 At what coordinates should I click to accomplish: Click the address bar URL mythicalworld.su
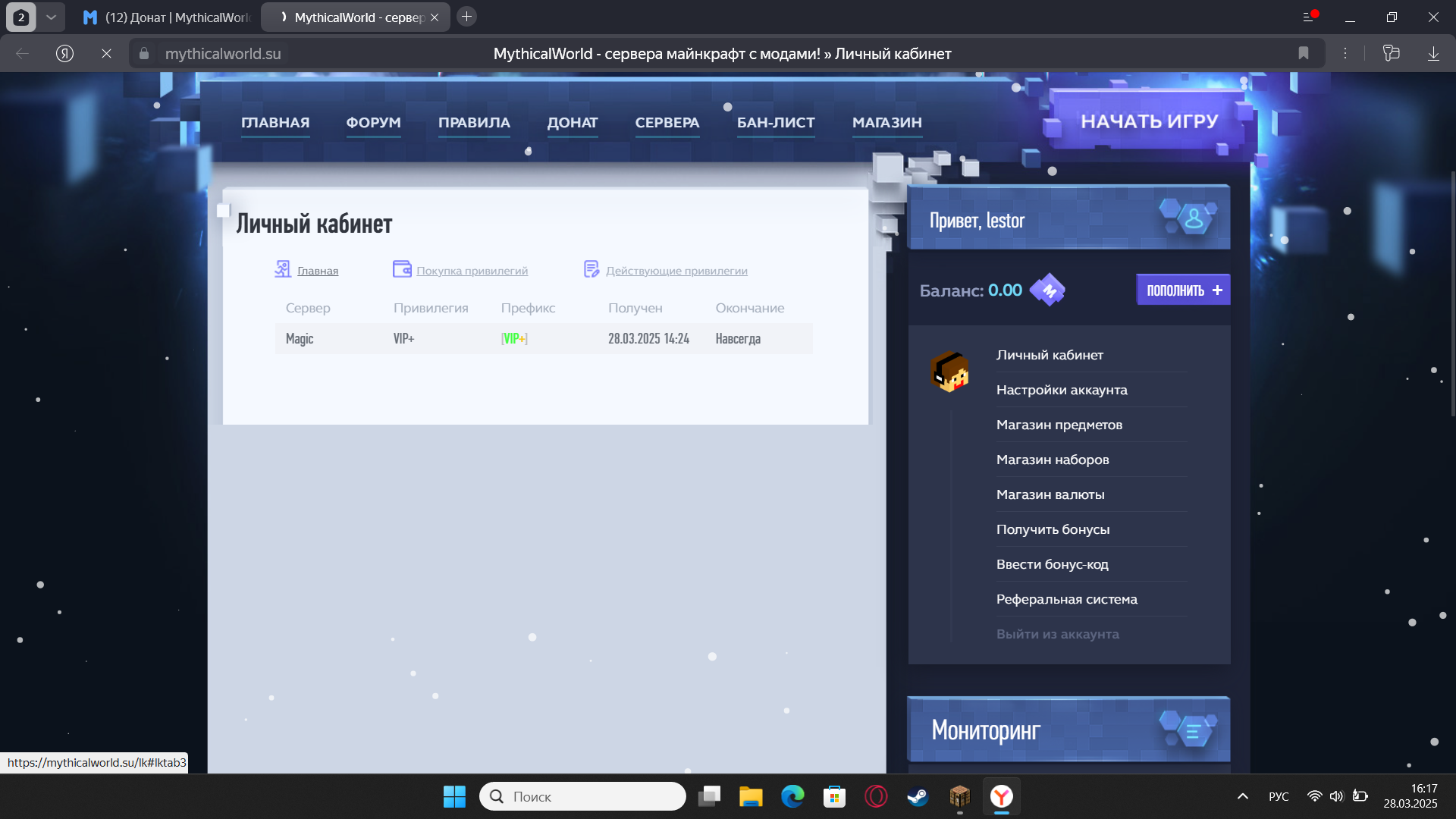click(223, 54)
